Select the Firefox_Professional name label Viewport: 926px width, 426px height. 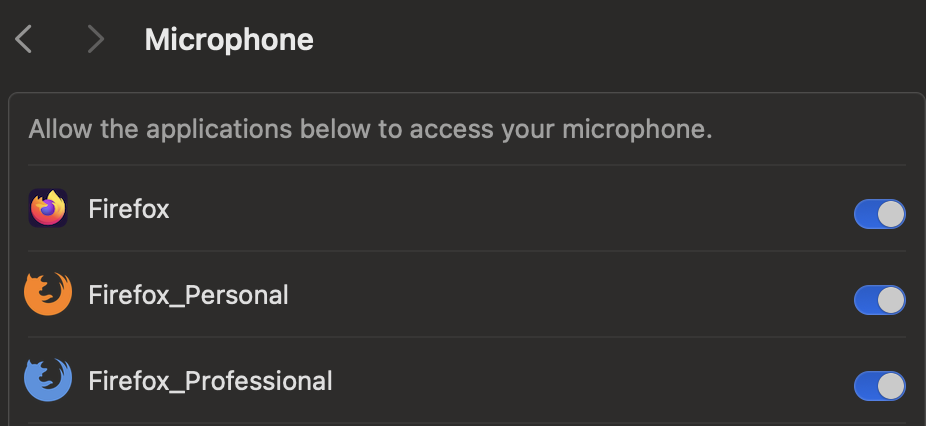210,382
